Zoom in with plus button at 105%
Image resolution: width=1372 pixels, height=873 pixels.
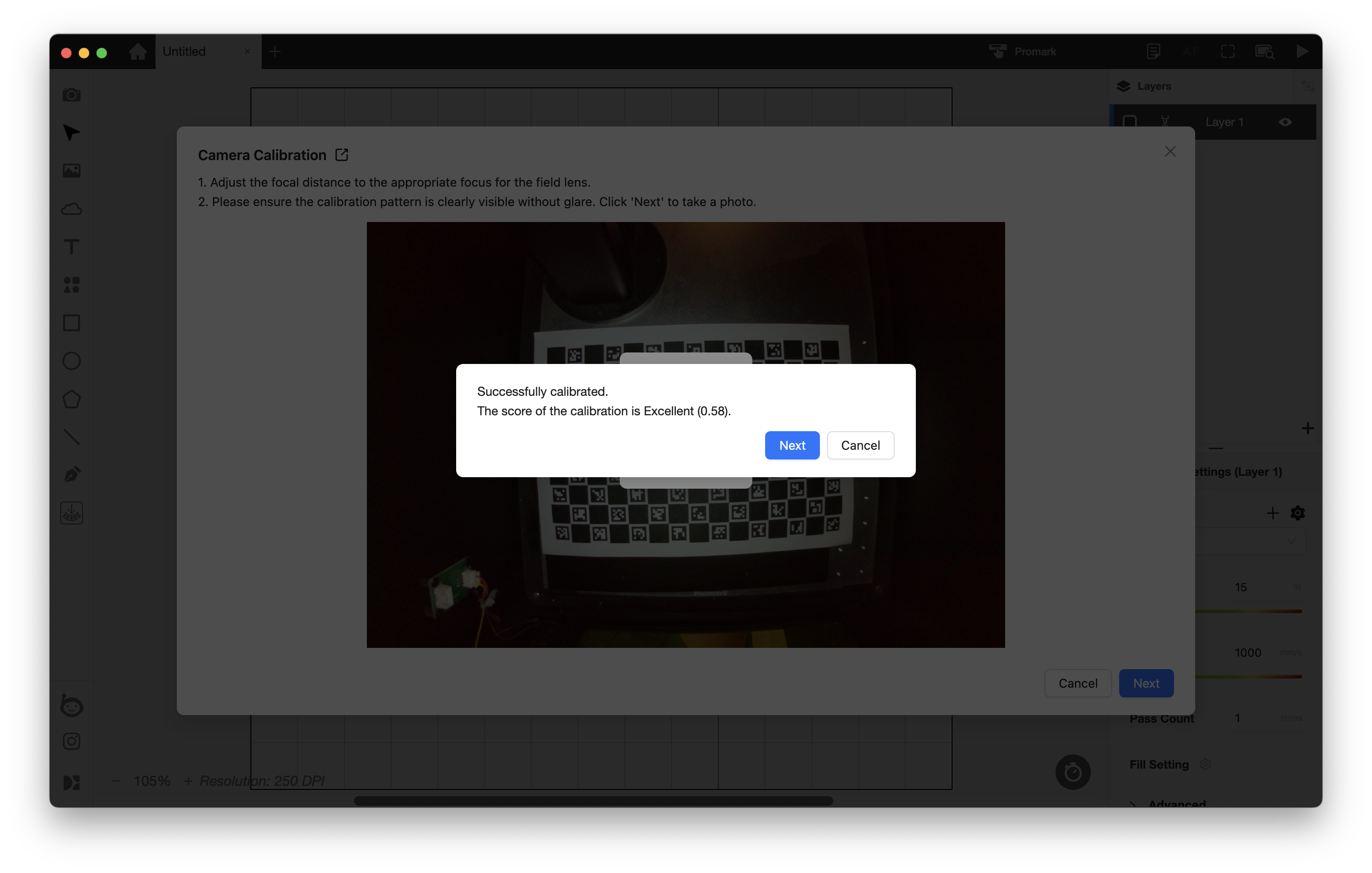coord(188,781)
